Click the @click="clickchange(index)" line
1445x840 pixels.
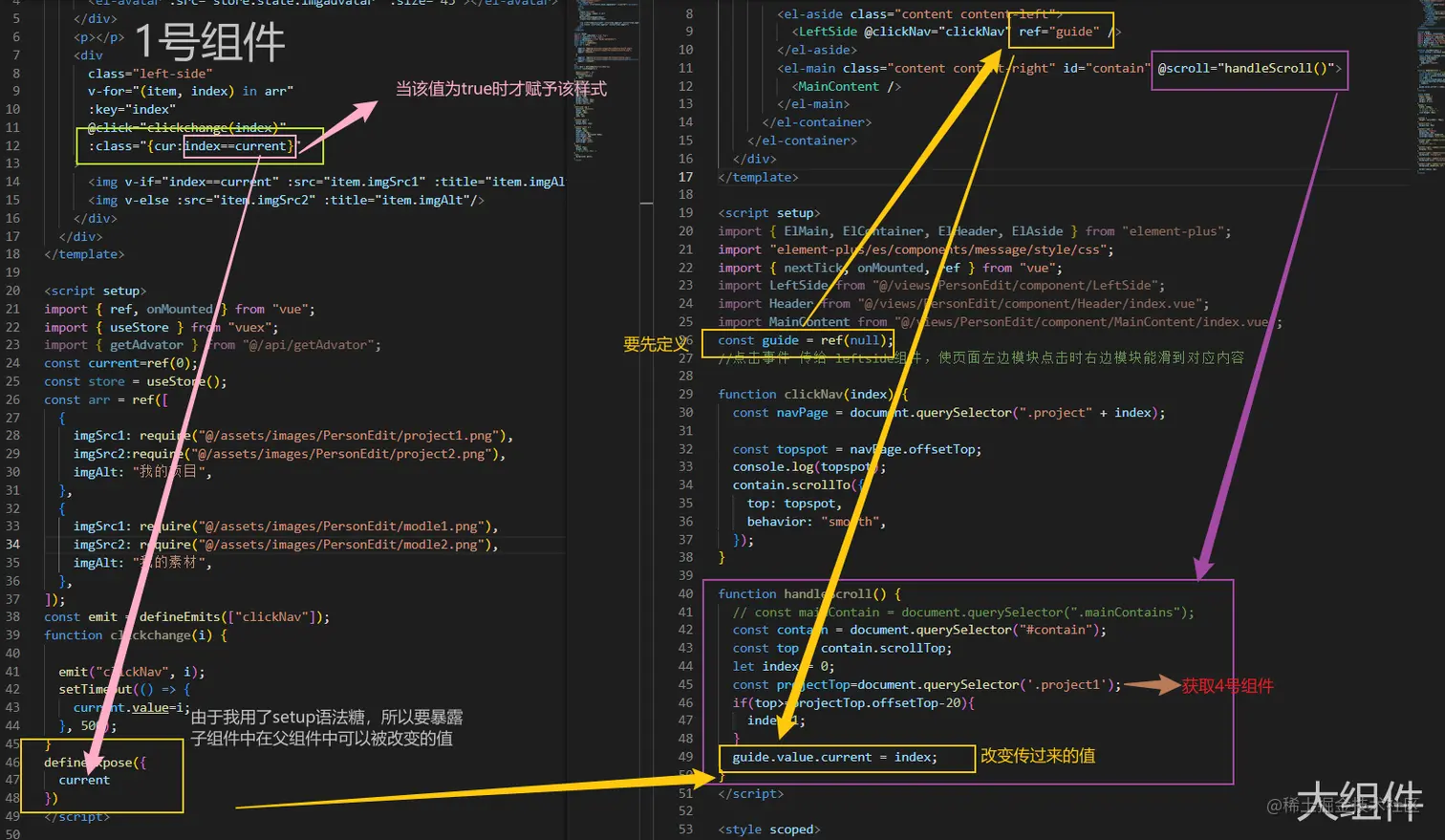click(x=187, y=127)
